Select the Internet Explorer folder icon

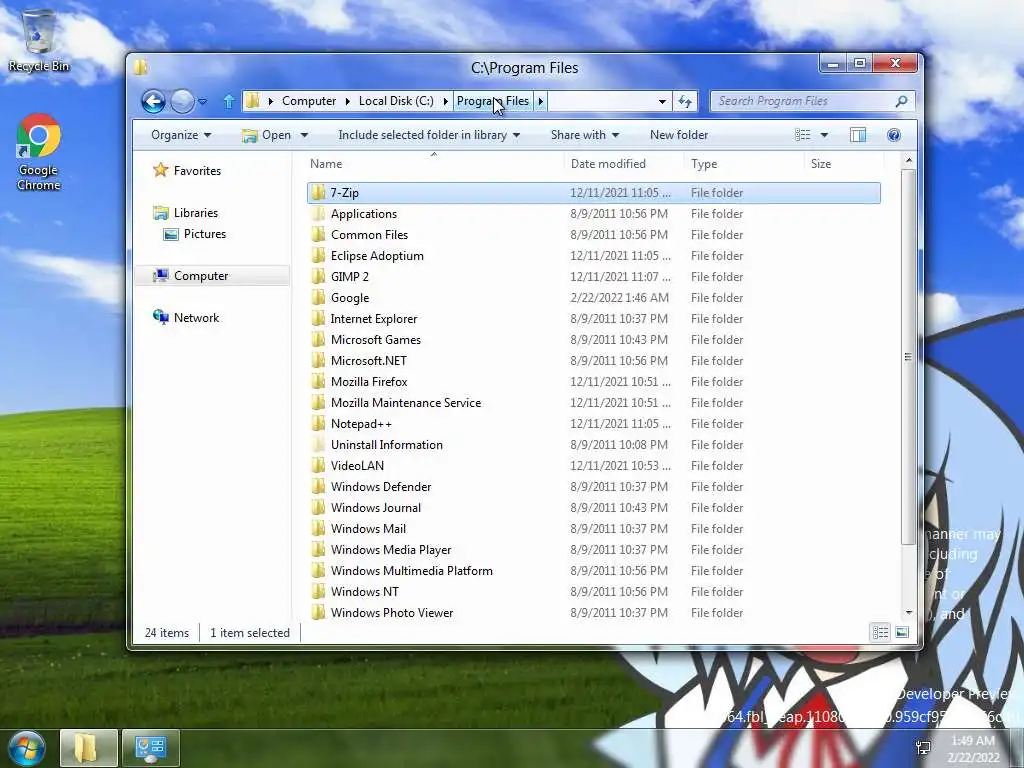(x=318, y=319)
